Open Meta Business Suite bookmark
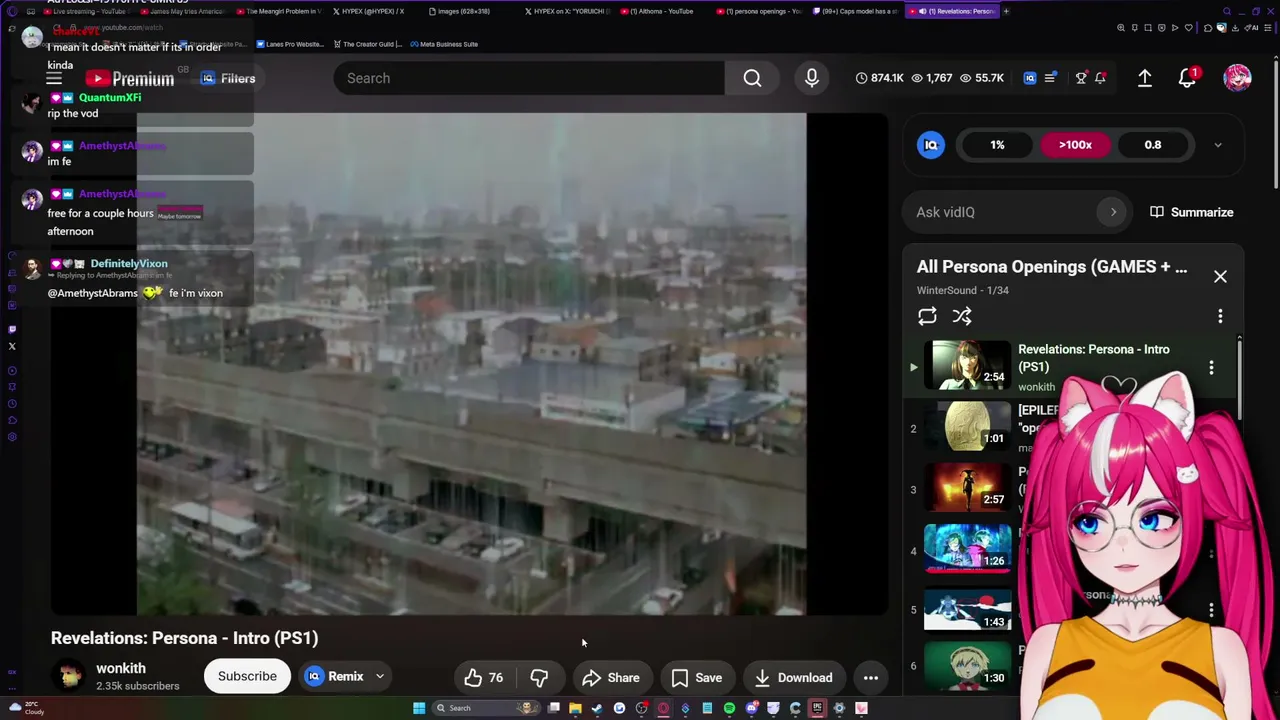Viewport: 1280px width, 720px height. coord(443,44)
